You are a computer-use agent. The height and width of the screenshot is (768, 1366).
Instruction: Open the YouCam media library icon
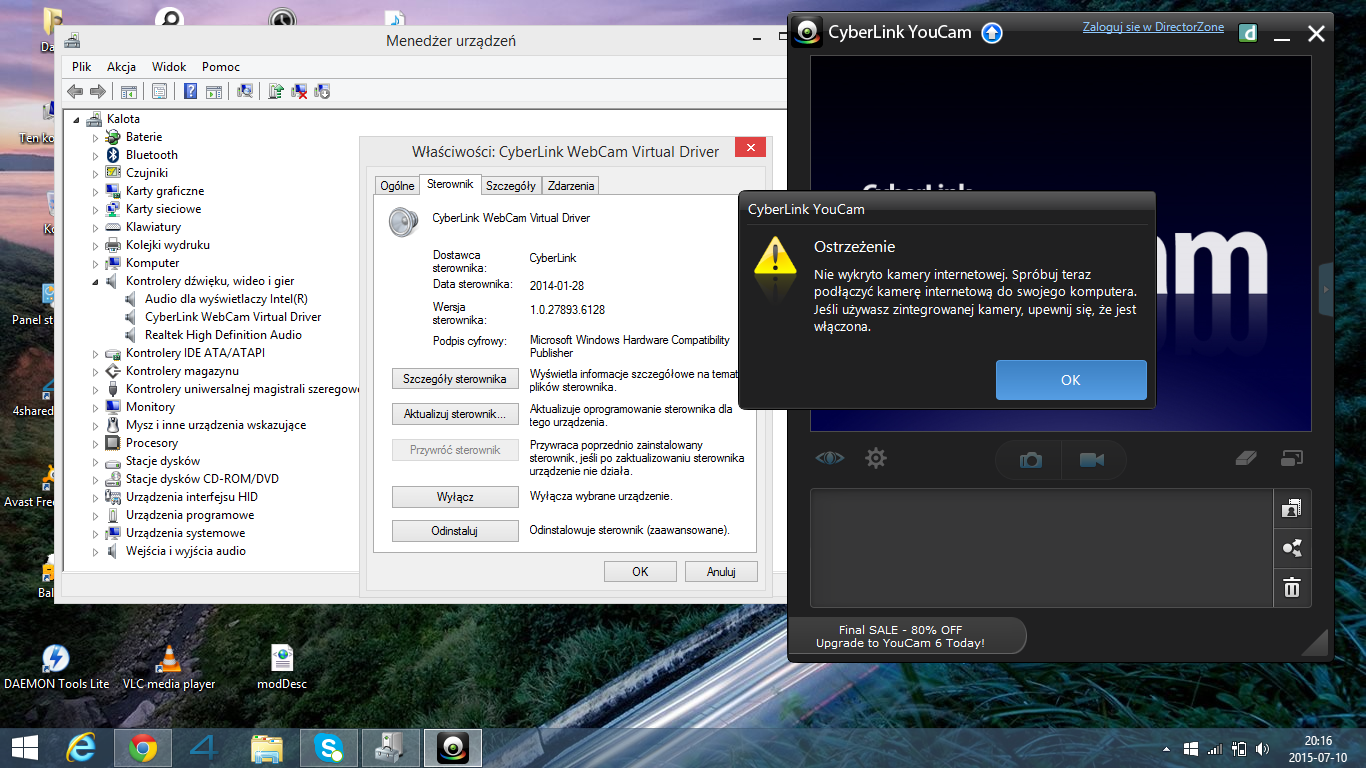[x=1292, y=508]
